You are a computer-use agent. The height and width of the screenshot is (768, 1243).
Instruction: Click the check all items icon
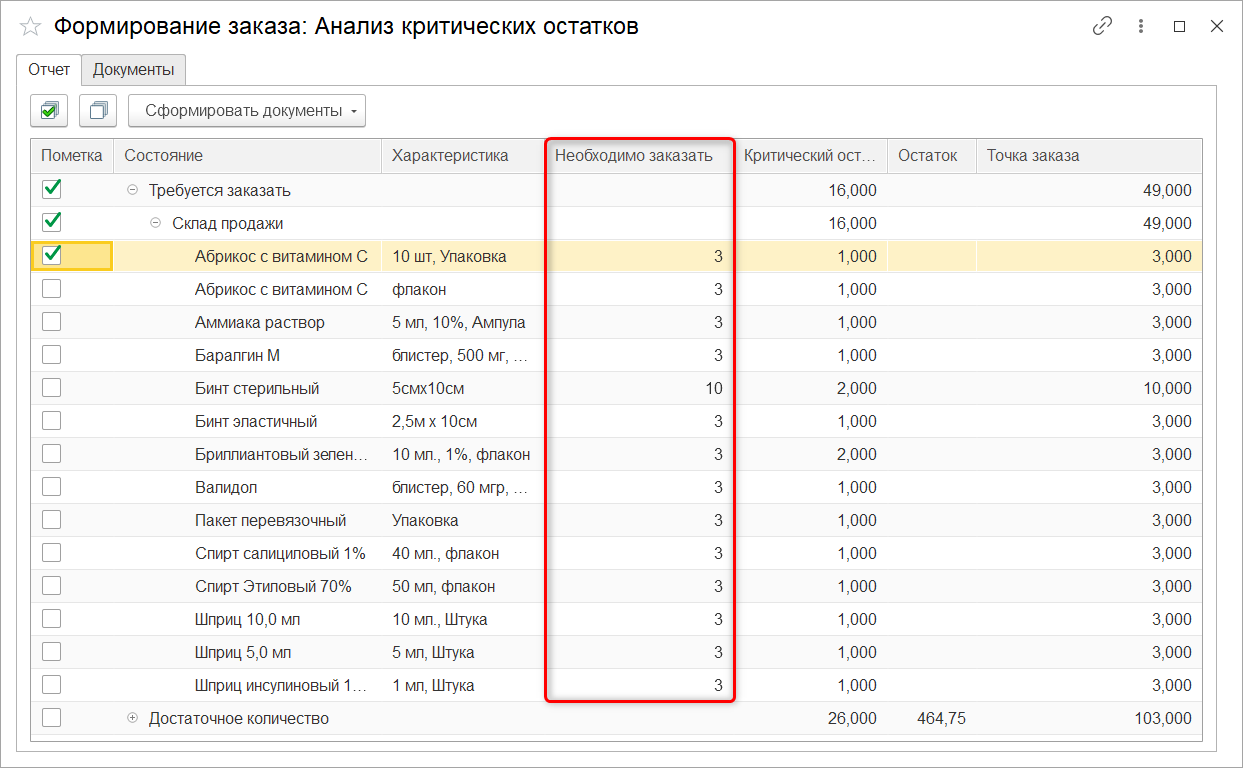point(49,111)
